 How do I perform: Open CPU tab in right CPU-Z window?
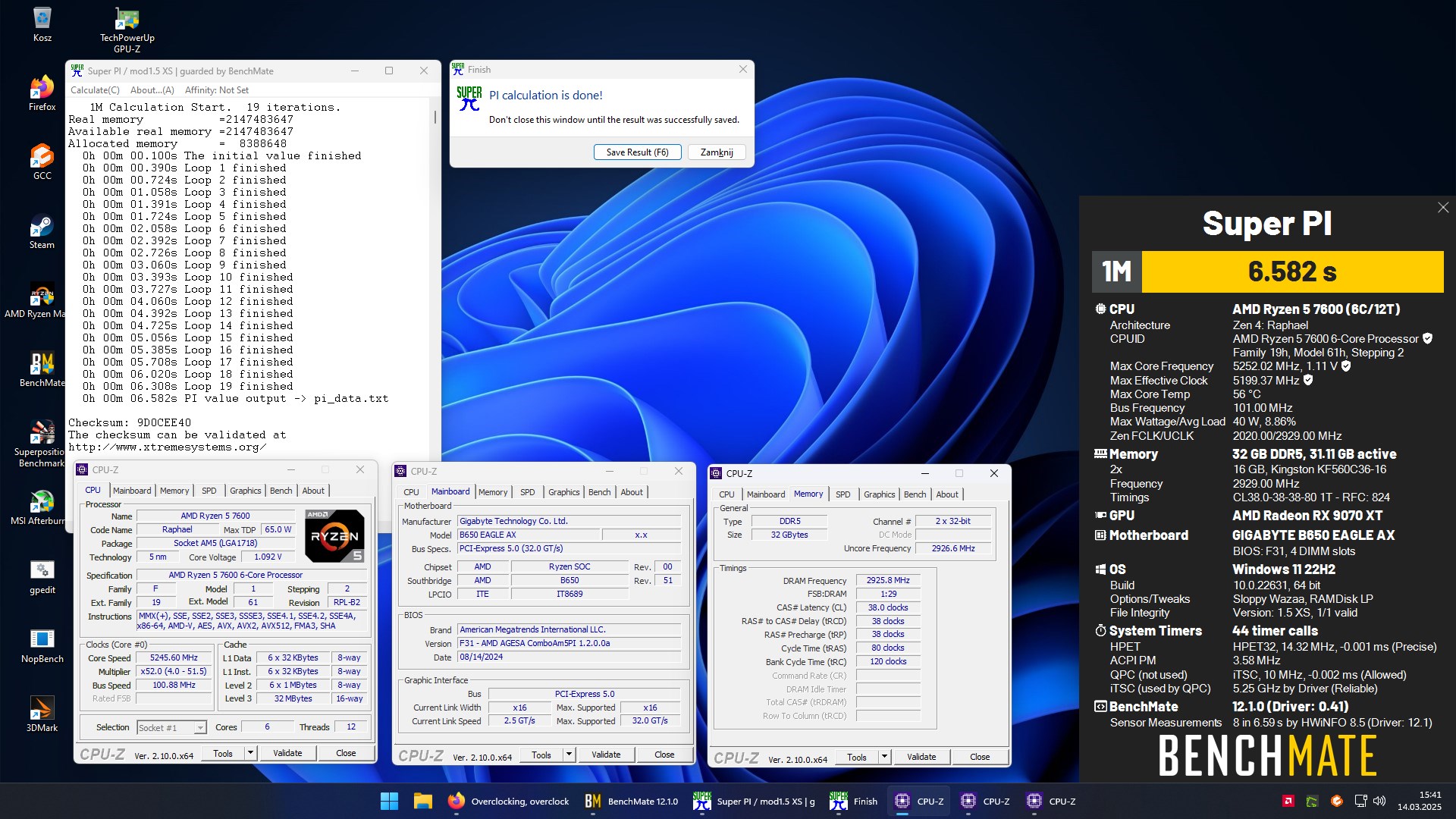click(726, 494)
